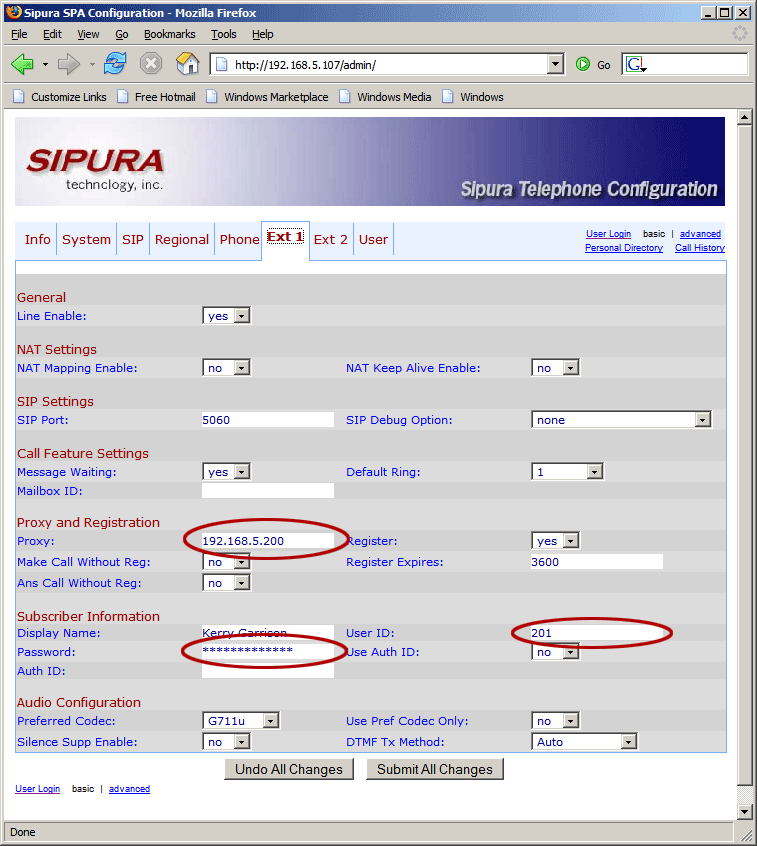The height and width of the screenshot is (846, 757).
Task: Open the Customize Links bookmark
Action: [x=60, y=97]
